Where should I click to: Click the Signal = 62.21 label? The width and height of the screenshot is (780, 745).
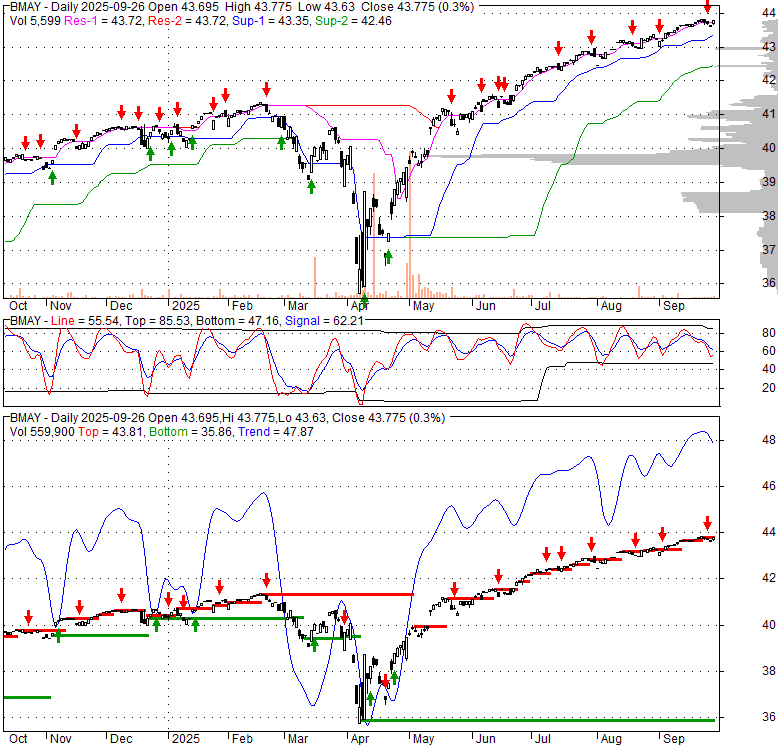pos(324,321)
